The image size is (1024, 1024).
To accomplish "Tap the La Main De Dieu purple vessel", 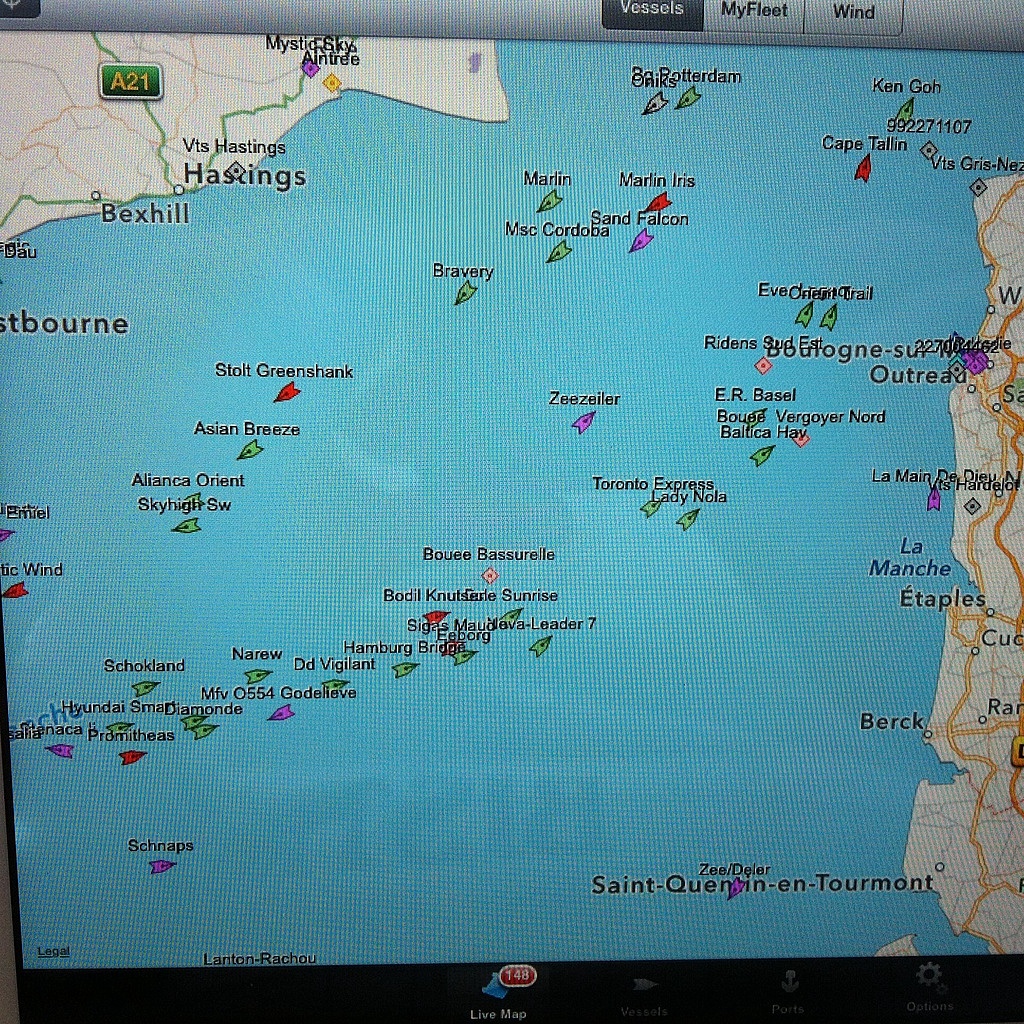I will (x=934, y=499).
